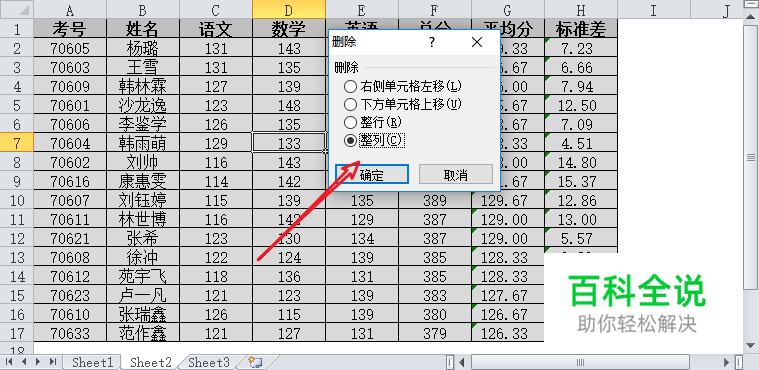Screen dimensions: 759x370
Task: Click the standard deviation cell 15.37
Action: click(x=581, y=181)
